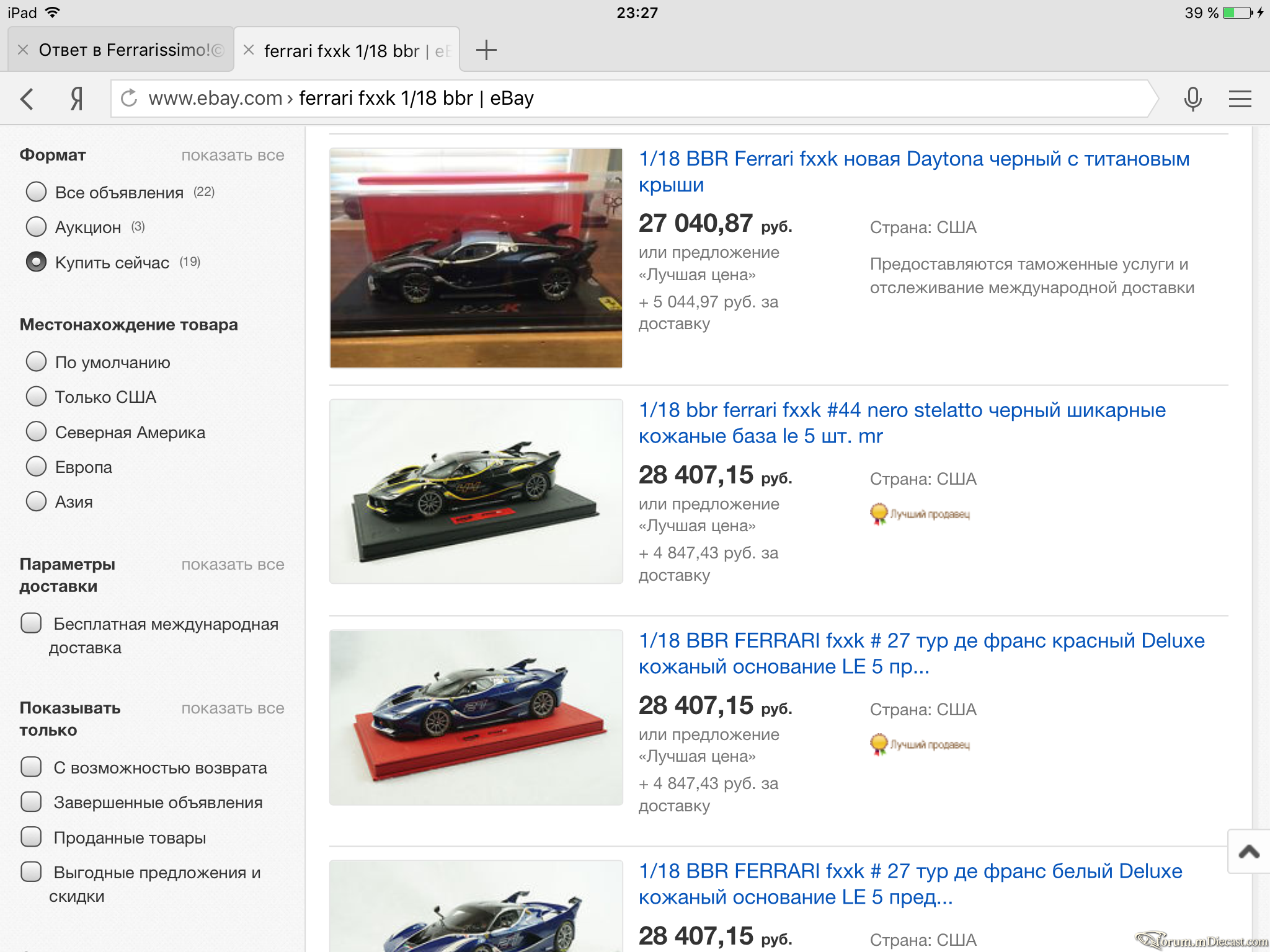The image size is (1270, 952).
Task: Check 'Выгодные предложения и скидки' filter
Action: click(31, 872)
